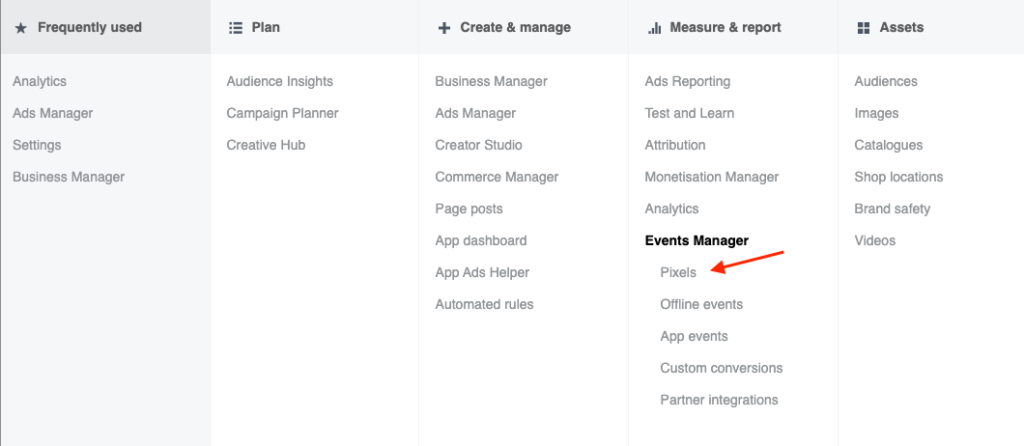
Task: Click the star icon beside Frequently used
Action: pos(21,28)
